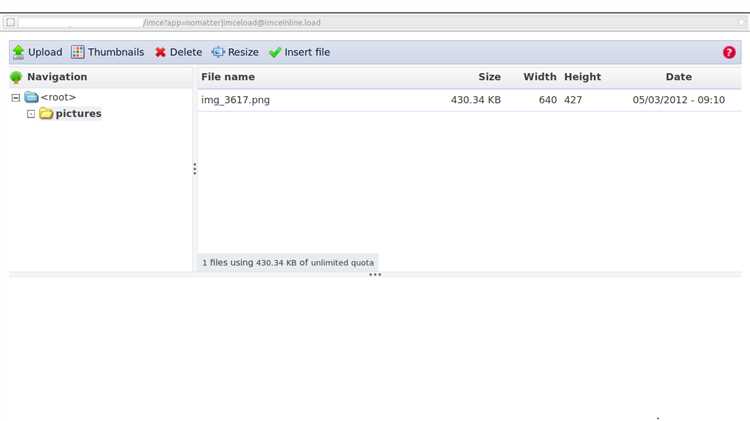The height and width of the screenshot is (421, 750).
Task: Click the green Navigation tree icon
Action: point(16,77)
